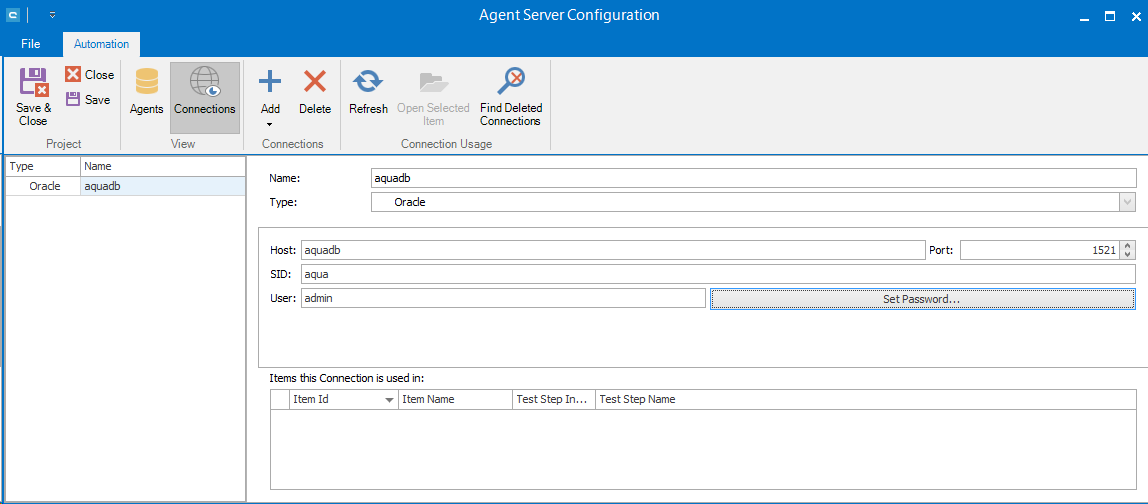Viewport: 1148px width, 504px height.
Task: Increase the Port value with up arrow
Action: pyautogui.click(x=1128, y=246)
